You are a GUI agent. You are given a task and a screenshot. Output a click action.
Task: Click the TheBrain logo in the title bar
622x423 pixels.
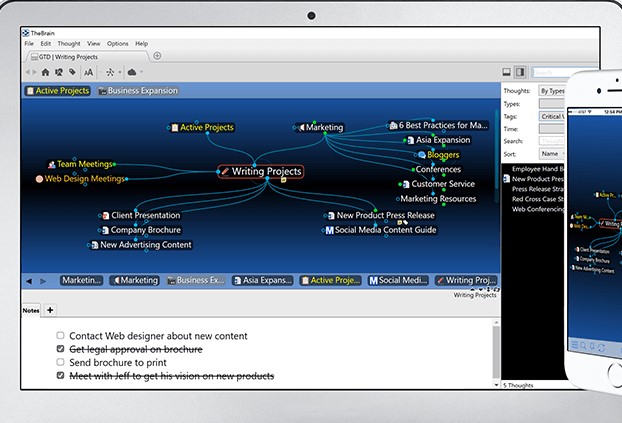pos(26,33)
